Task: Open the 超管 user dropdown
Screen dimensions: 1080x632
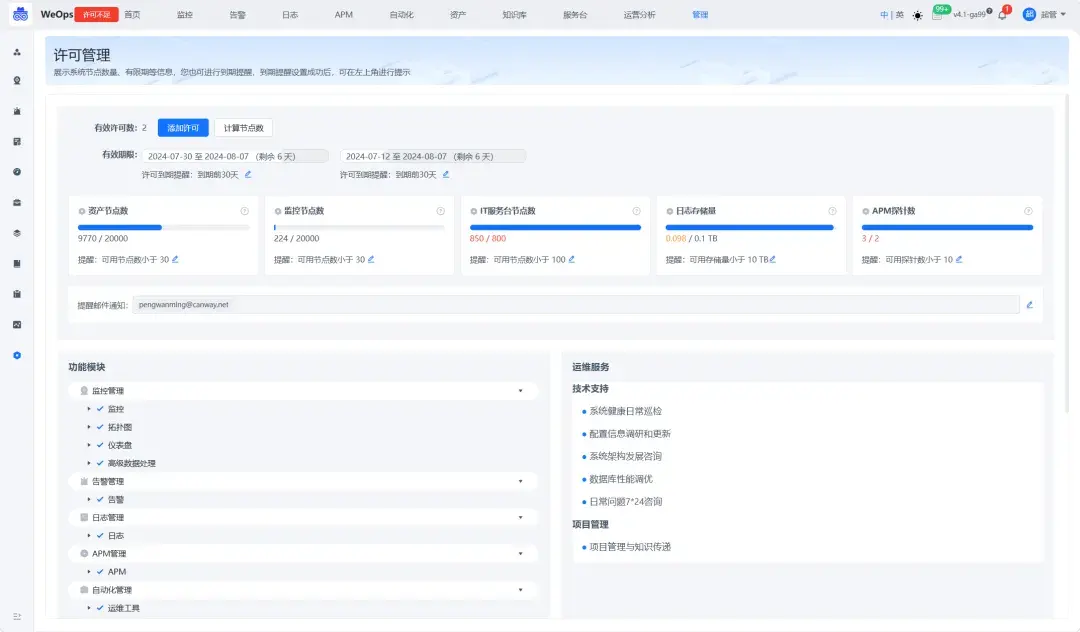Action: pos(1053,14)
